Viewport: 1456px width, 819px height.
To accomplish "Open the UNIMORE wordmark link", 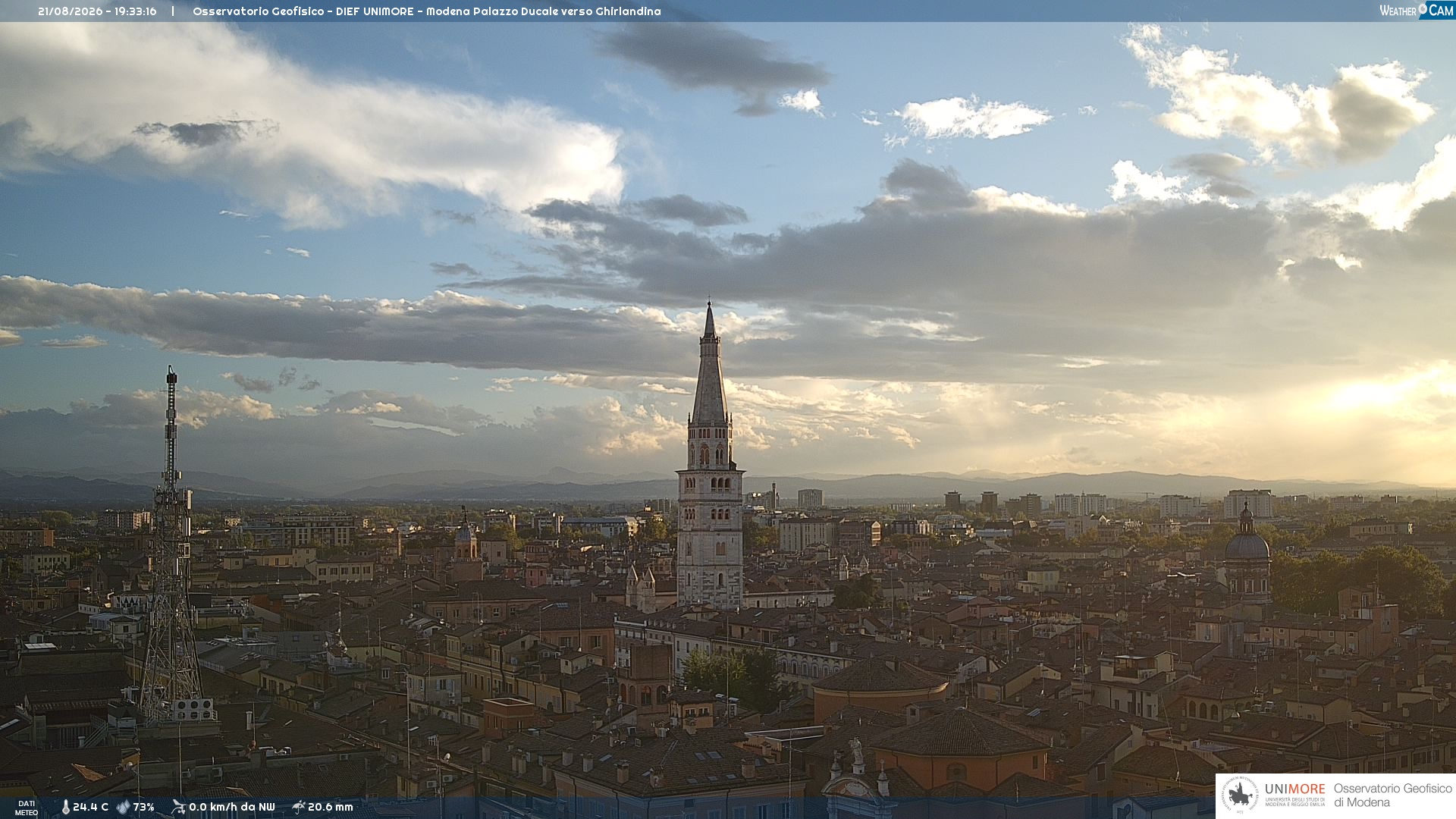I will click(1294, 789).
